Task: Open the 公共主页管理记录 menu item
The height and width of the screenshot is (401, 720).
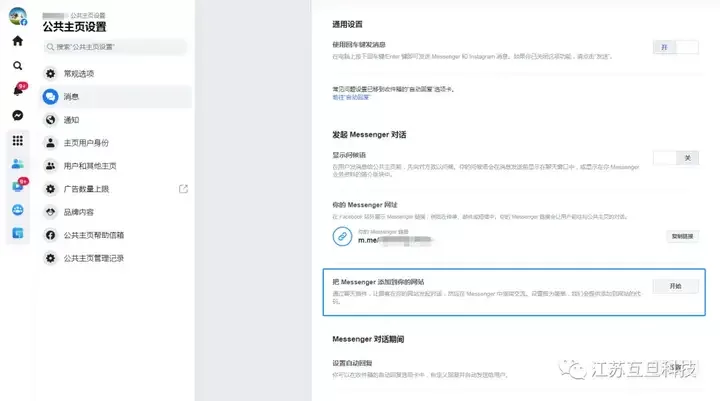Action: pos(116,258)
